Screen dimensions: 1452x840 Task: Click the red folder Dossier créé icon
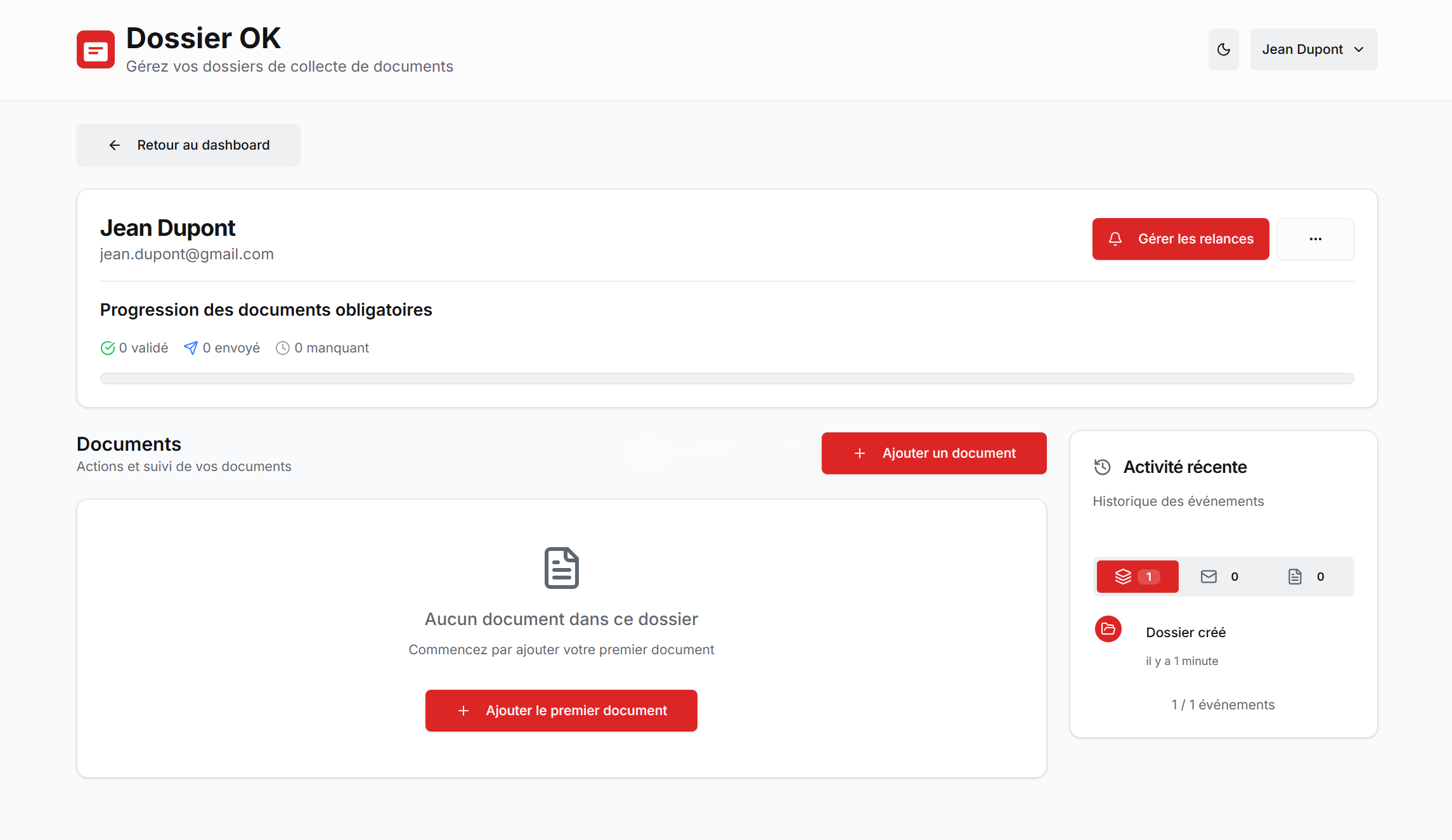[1108, 629]
